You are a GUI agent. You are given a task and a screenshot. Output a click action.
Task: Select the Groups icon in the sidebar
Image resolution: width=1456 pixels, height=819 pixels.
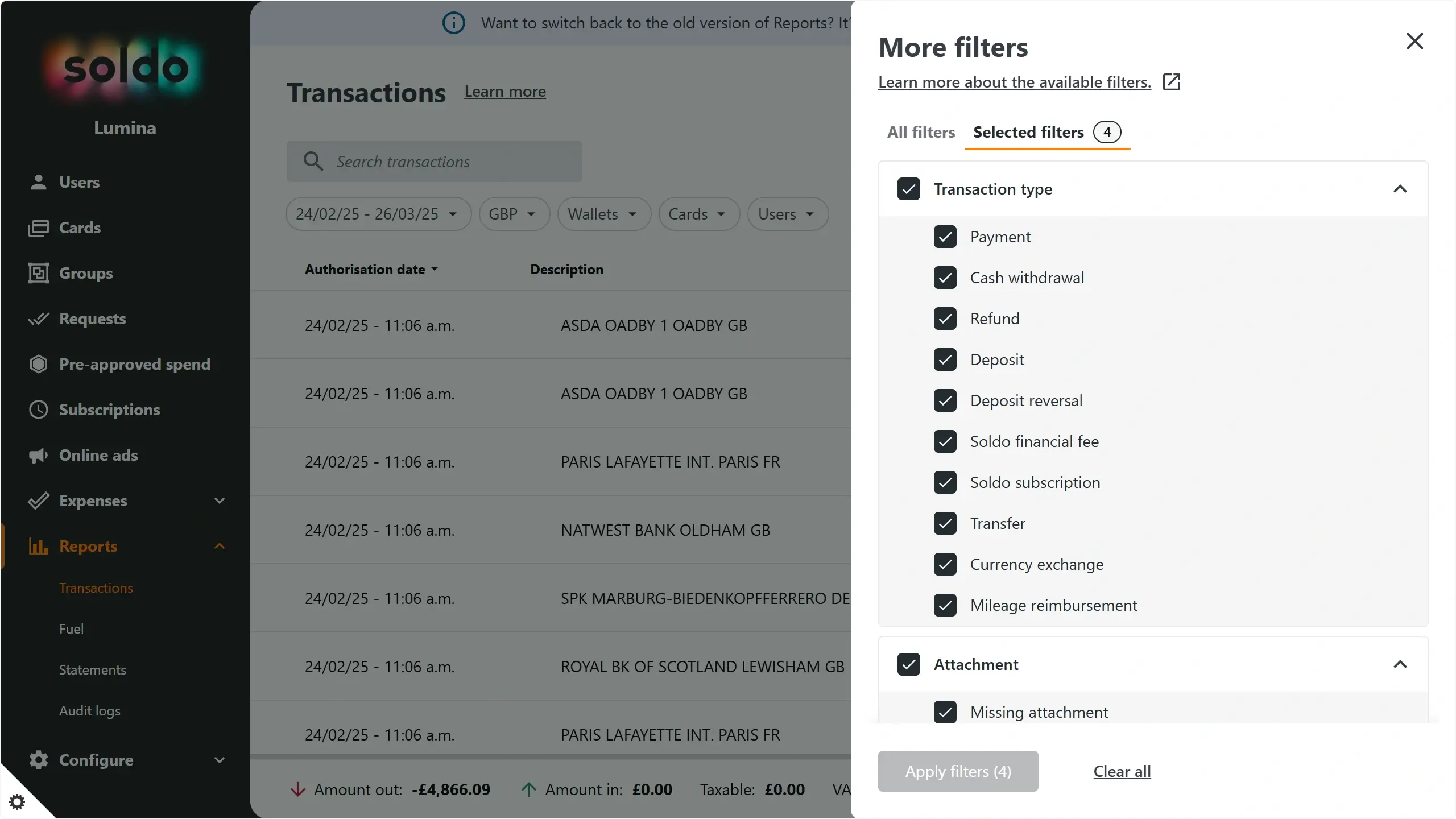click(38, 273)
